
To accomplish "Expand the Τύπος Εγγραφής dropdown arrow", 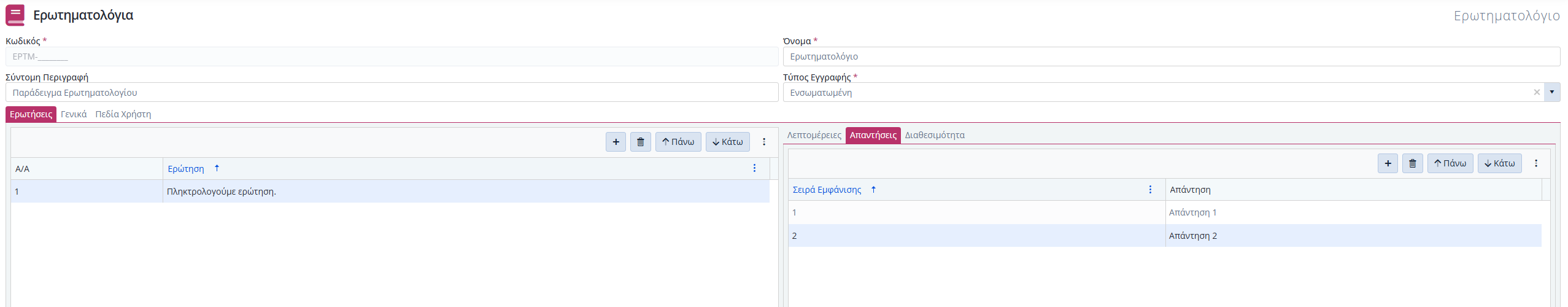I will [1551, 92].
